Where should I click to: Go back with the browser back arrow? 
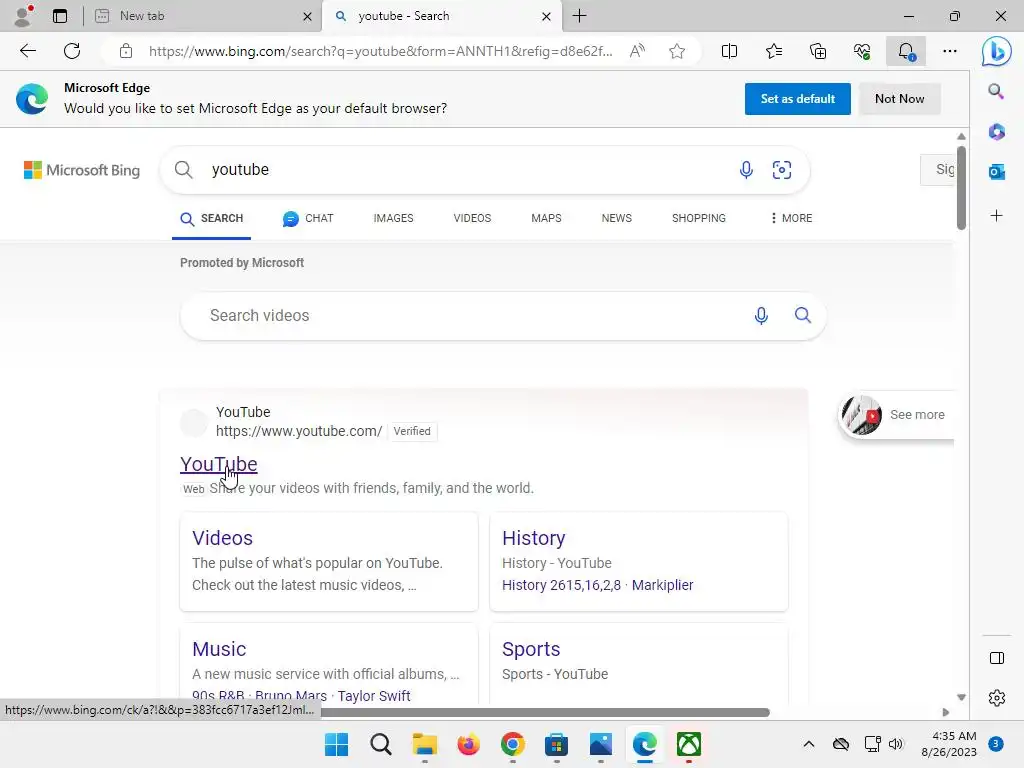pyautogui.click(x=27, y=51)
